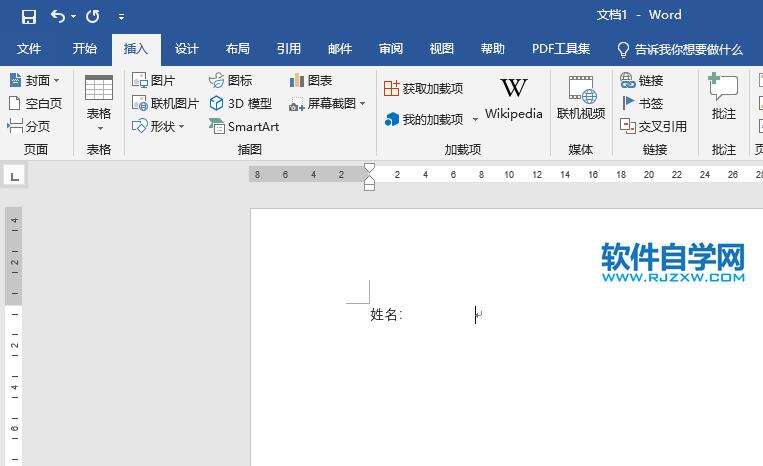
Task: Click the Save icon in quick access toolbar
Action: click(x=29, y=17)
